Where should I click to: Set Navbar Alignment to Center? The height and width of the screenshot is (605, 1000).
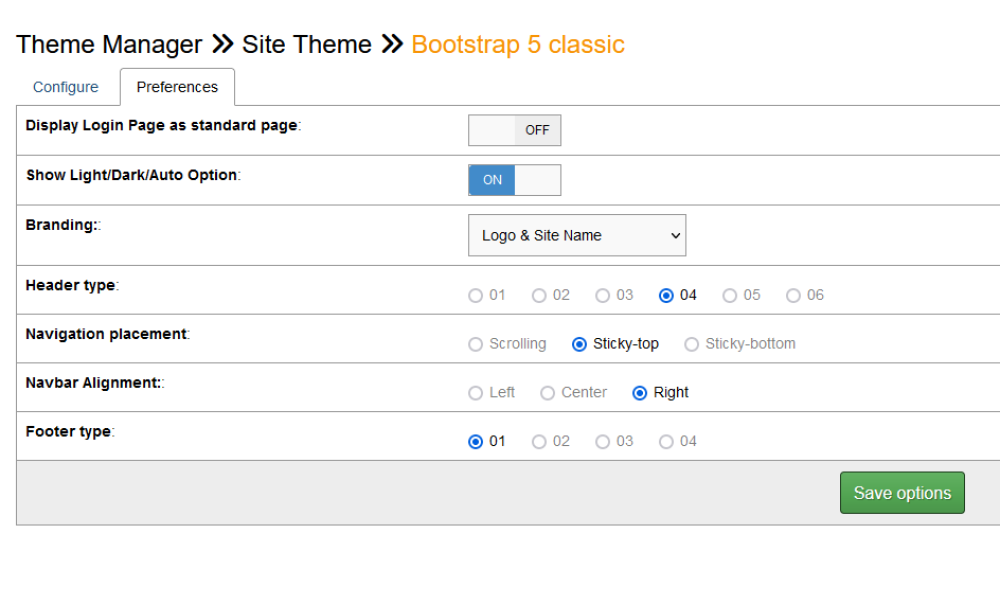pos(547,393)
